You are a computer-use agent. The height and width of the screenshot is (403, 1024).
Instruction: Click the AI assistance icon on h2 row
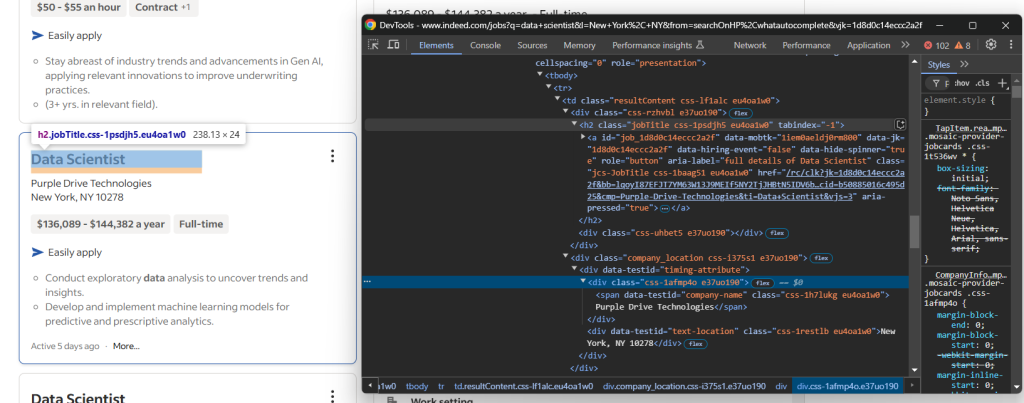(x=900, y=124)
